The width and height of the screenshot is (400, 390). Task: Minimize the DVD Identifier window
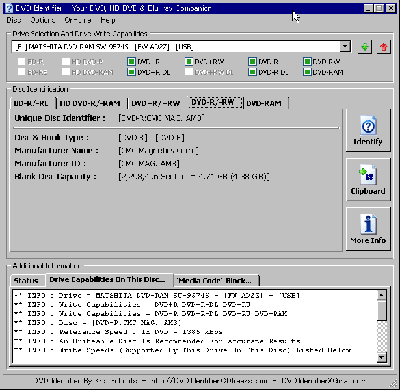pyautogui.click(x=368, y=8)
